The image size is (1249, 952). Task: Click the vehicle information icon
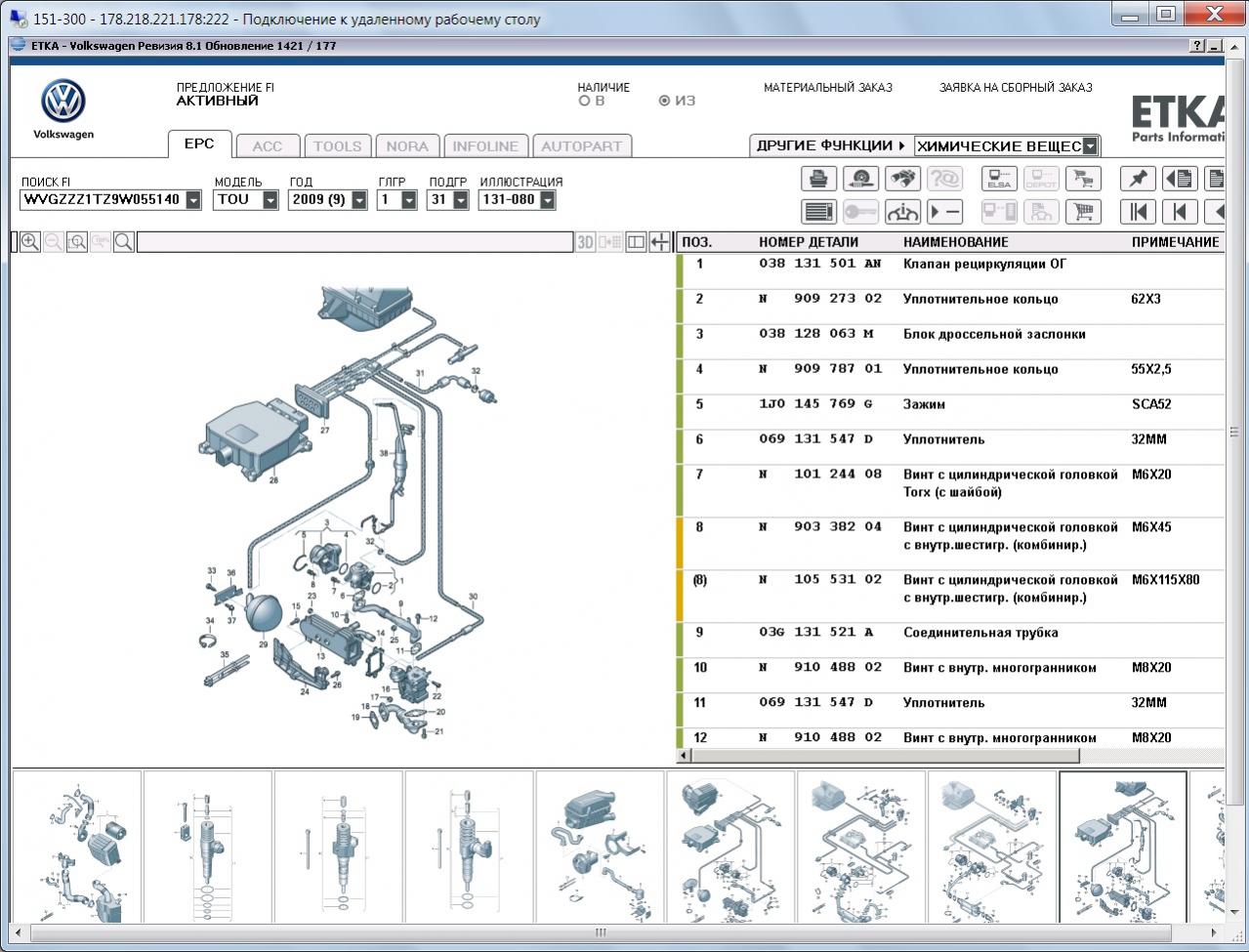pos(902,212)
